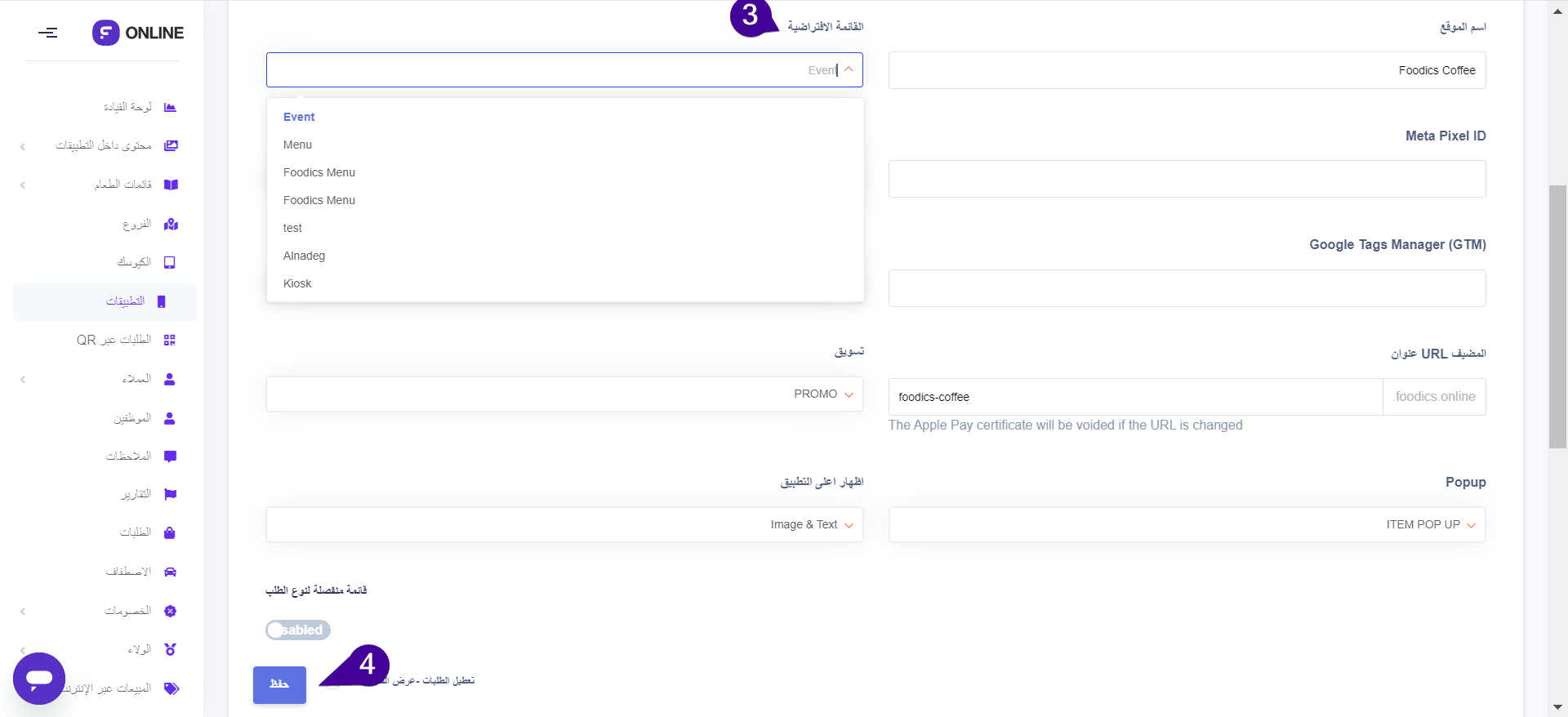Select the Event option in list
The width and height of the screenshot is (1568, 717).
click(x=565, y=117)
